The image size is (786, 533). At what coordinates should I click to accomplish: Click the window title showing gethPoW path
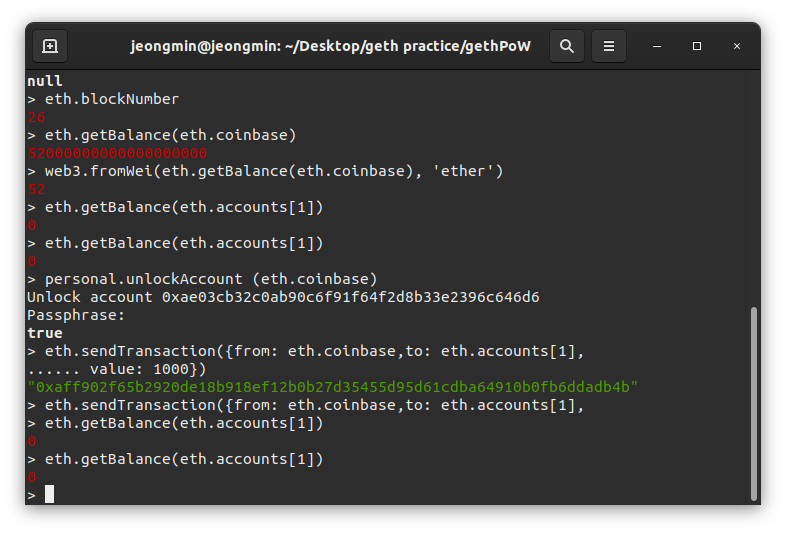[x=330, y=46]
